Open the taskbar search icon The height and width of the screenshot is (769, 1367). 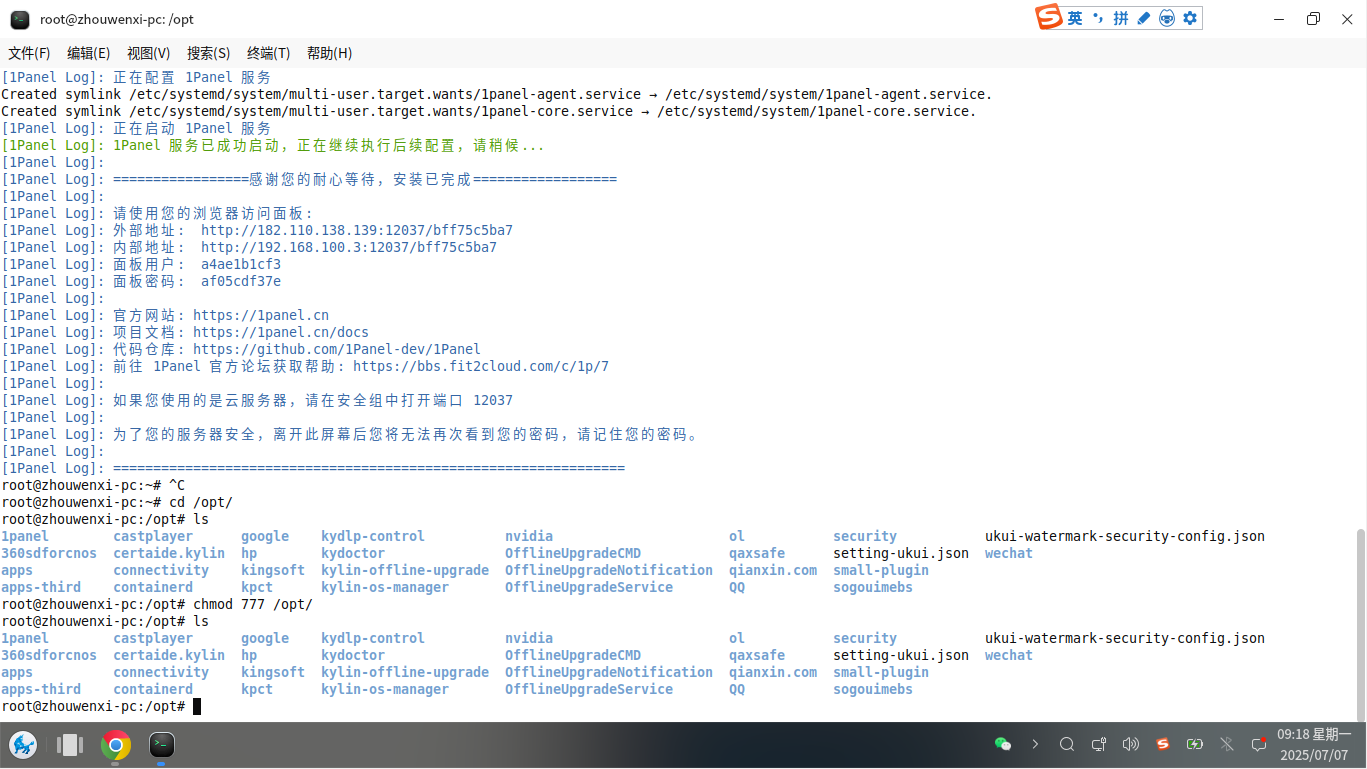1067,744
